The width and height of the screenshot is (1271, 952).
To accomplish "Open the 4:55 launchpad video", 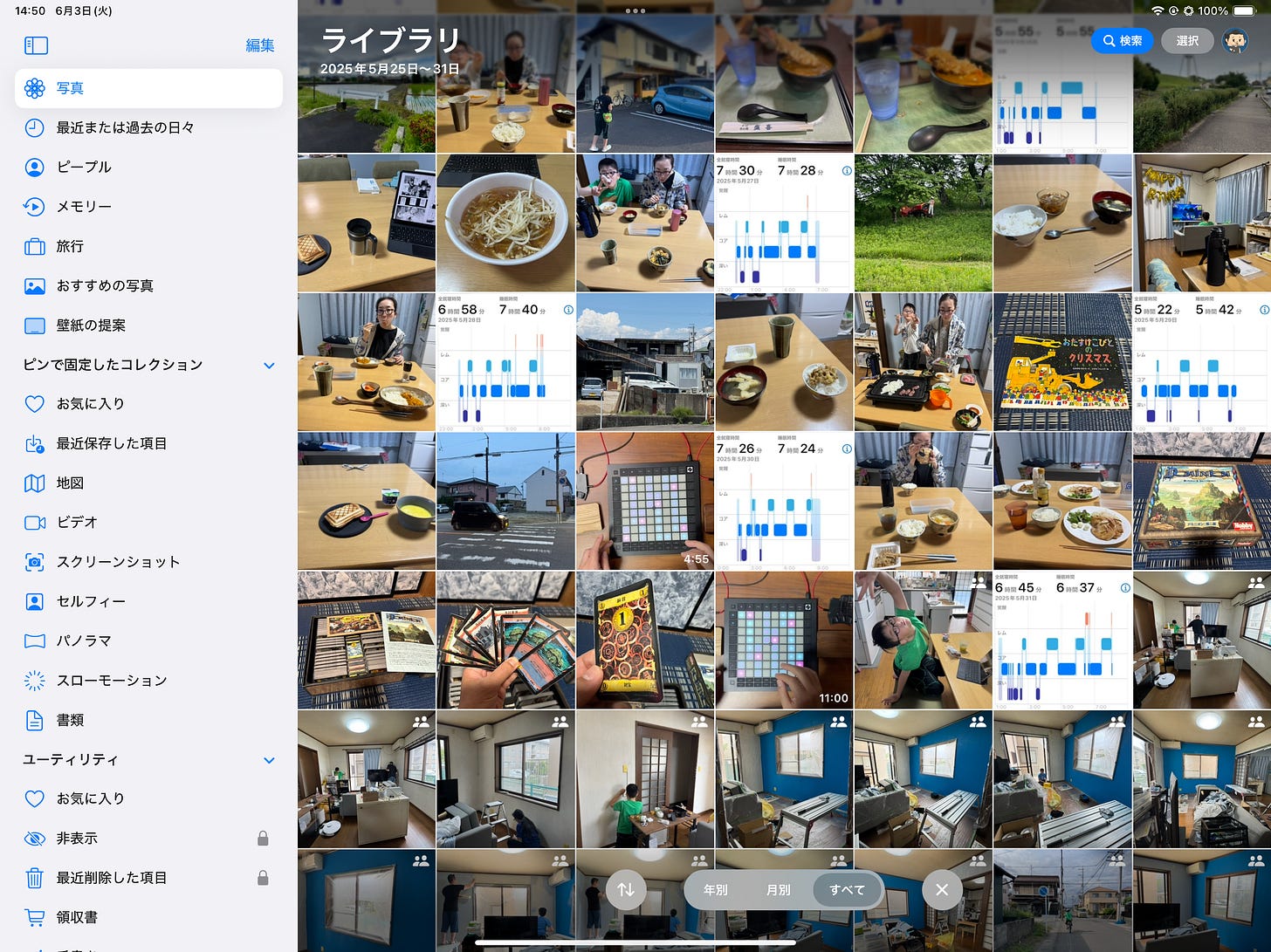I will coord(645,501).
